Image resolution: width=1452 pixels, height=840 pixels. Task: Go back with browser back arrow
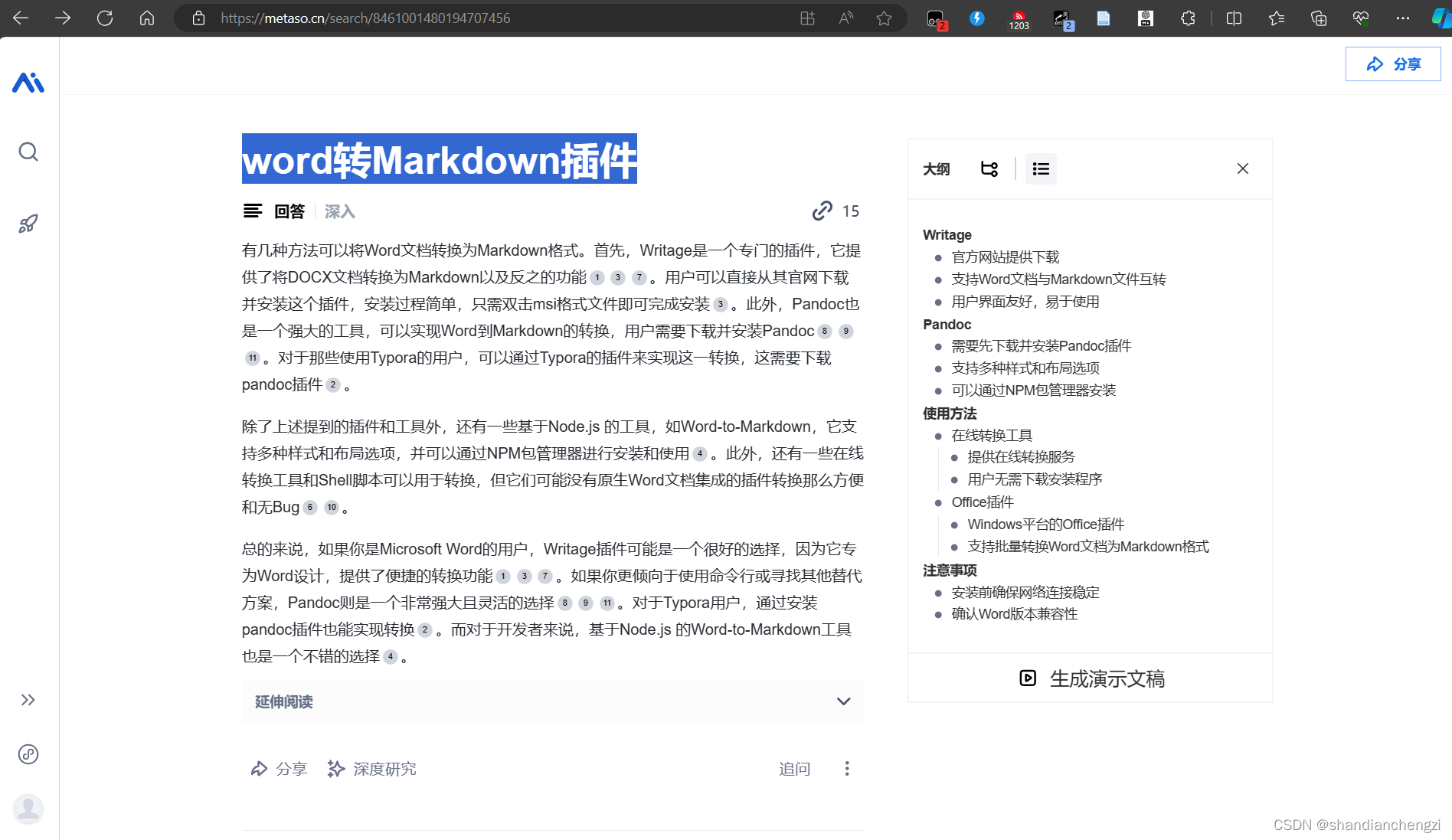point(21,18)
